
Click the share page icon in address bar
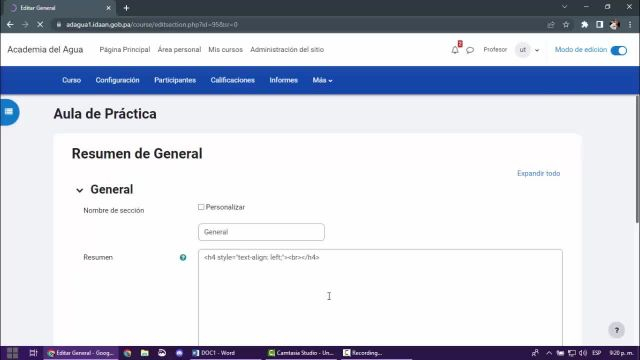coord(551,24)
